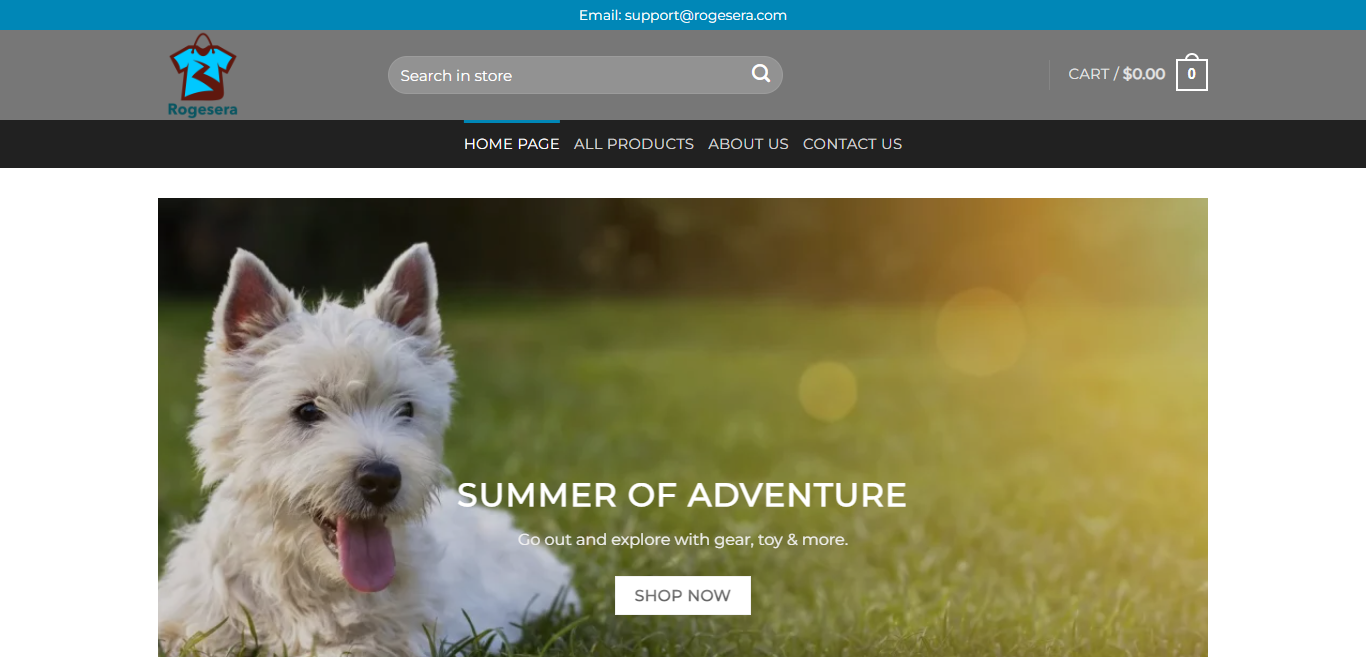Screen dimensions: 1366x657
Task: Click the $0.00 cart total
Action: coord(1144,74)
